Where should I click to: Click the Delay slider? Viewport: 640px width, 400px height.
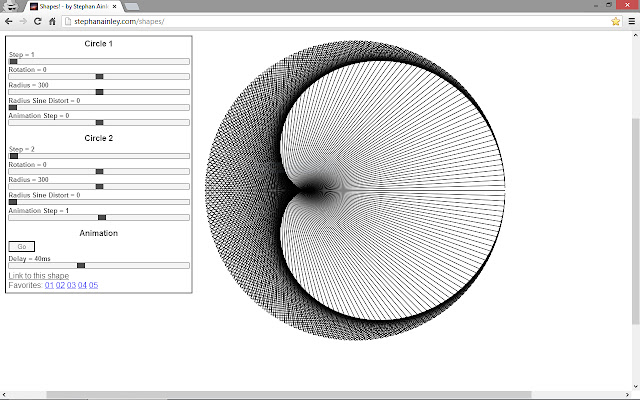99,265
